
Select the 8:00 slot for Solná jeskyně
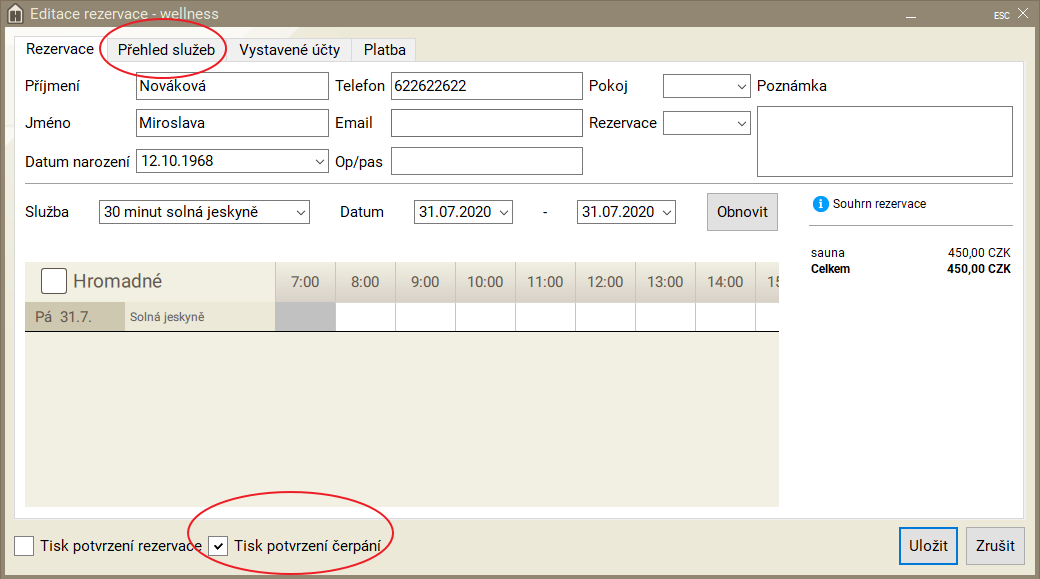tap(365, 317)
